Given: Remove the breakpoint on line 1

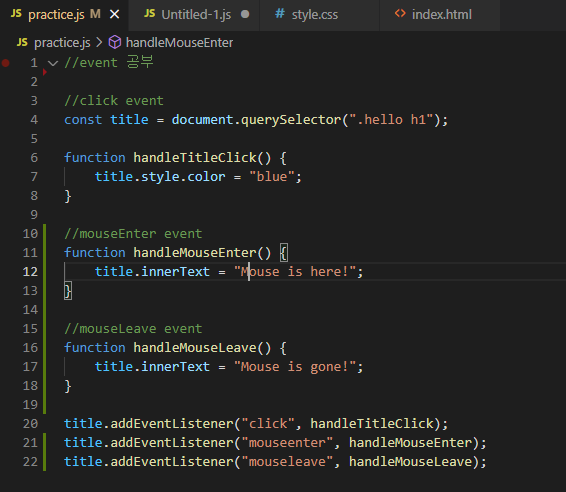Looking at the screenshot, I should tap(5, 63).
